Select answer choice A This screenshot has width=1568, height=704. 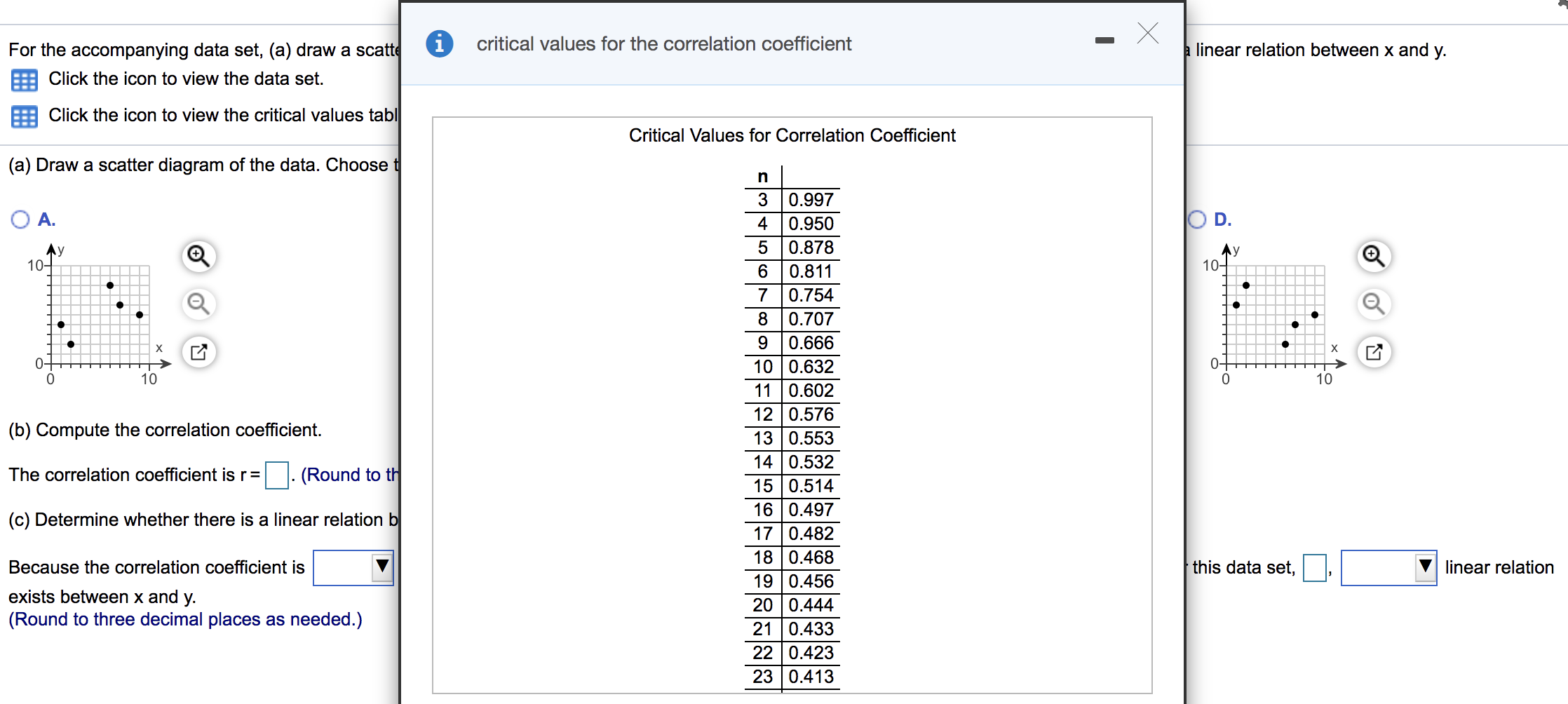[x=20, y=219]
